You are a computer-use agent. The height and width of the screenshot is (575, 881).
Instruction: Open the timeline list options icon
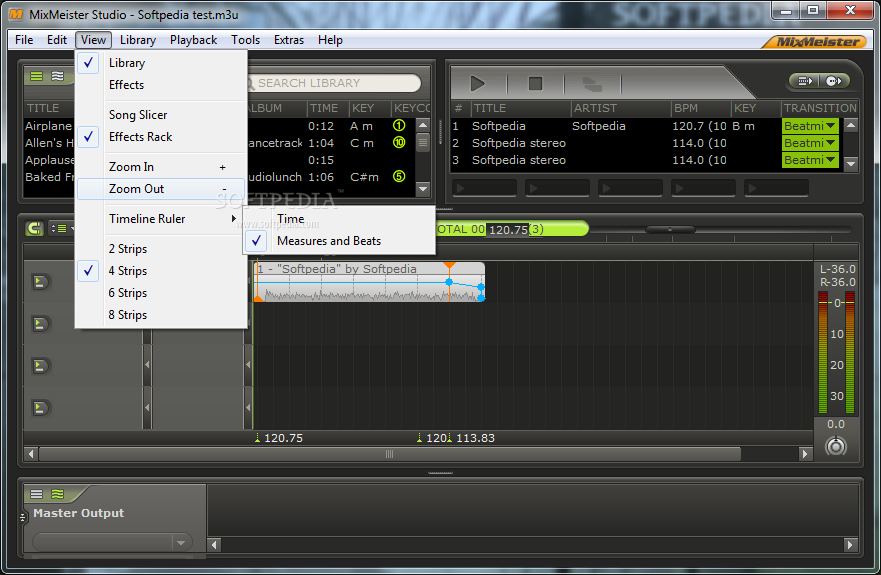pos(60,228)
